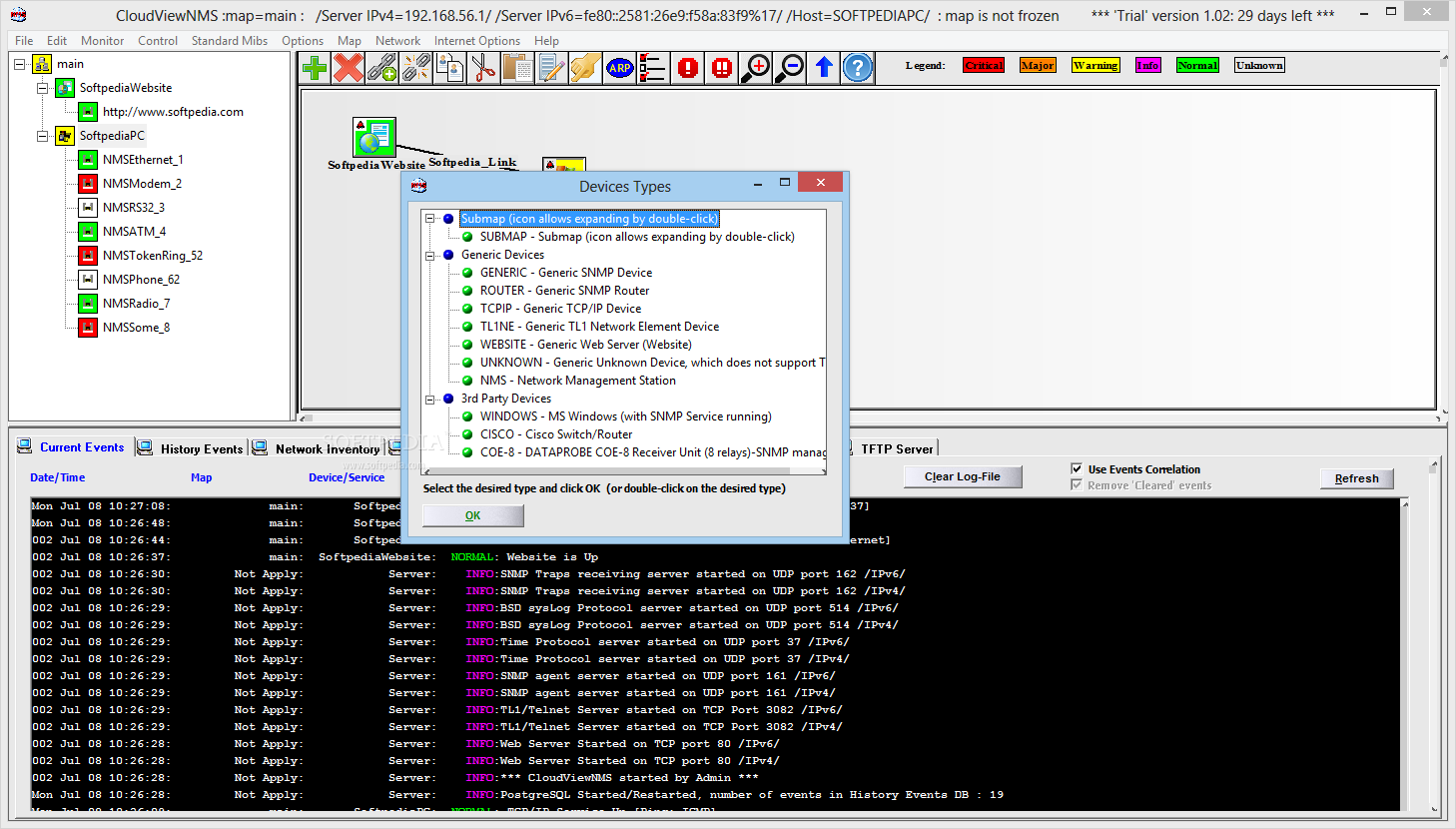Open the Internet Options menu
Image resolution: width=1456 pixels, height=829 pixels.
(477, 41)
